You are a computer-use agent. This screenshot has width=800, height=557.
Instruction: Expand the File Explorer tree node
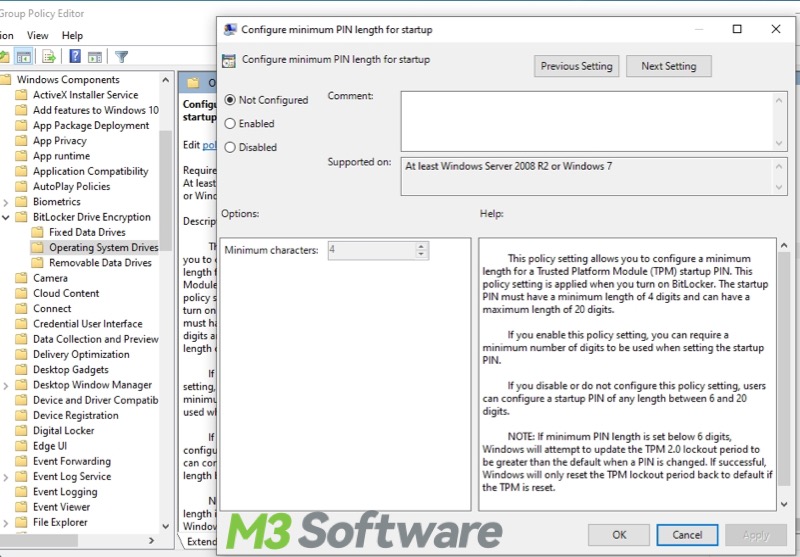click(x=6, y=523)
